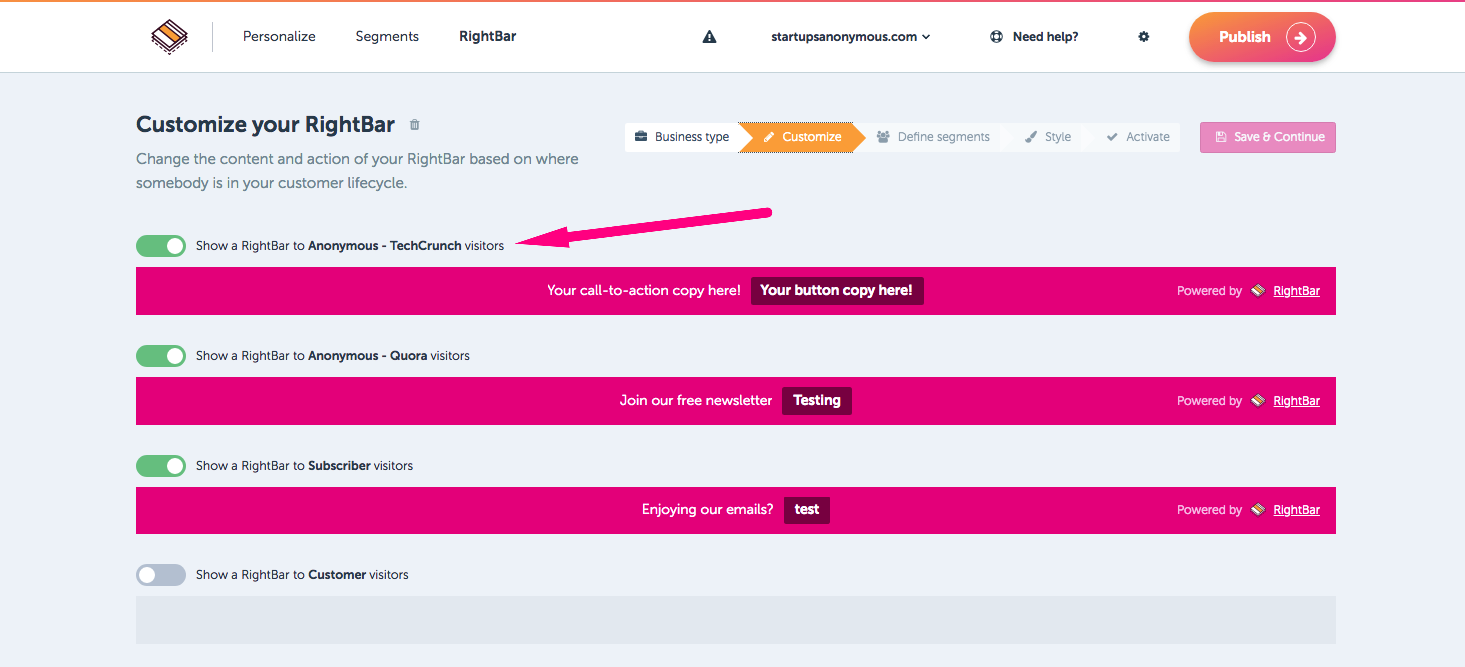Viewport: 1465px width, 667px height.
Task: Jump to the Define segments step
Action: (933, 137)
